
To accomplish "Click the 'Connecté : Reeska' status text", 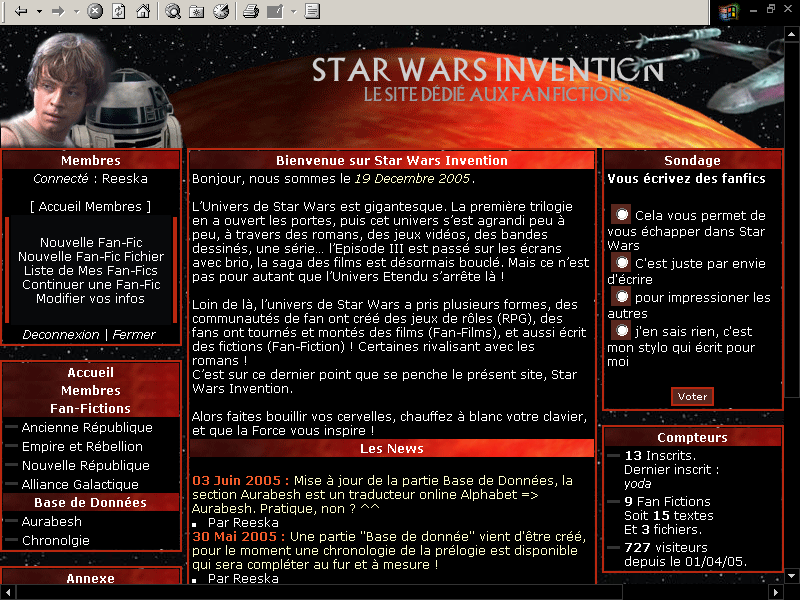I will coord(90,179).
